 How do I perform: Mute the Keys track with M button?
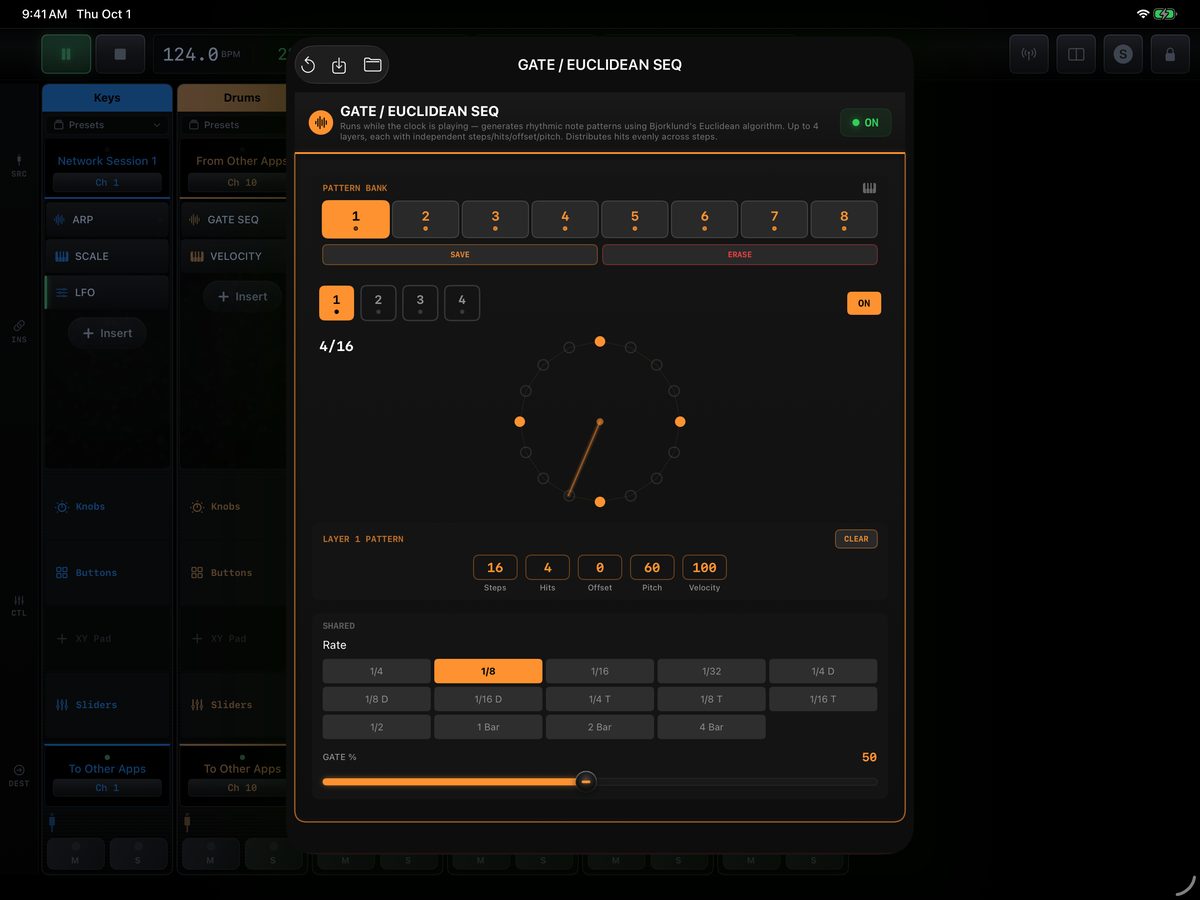75,855
